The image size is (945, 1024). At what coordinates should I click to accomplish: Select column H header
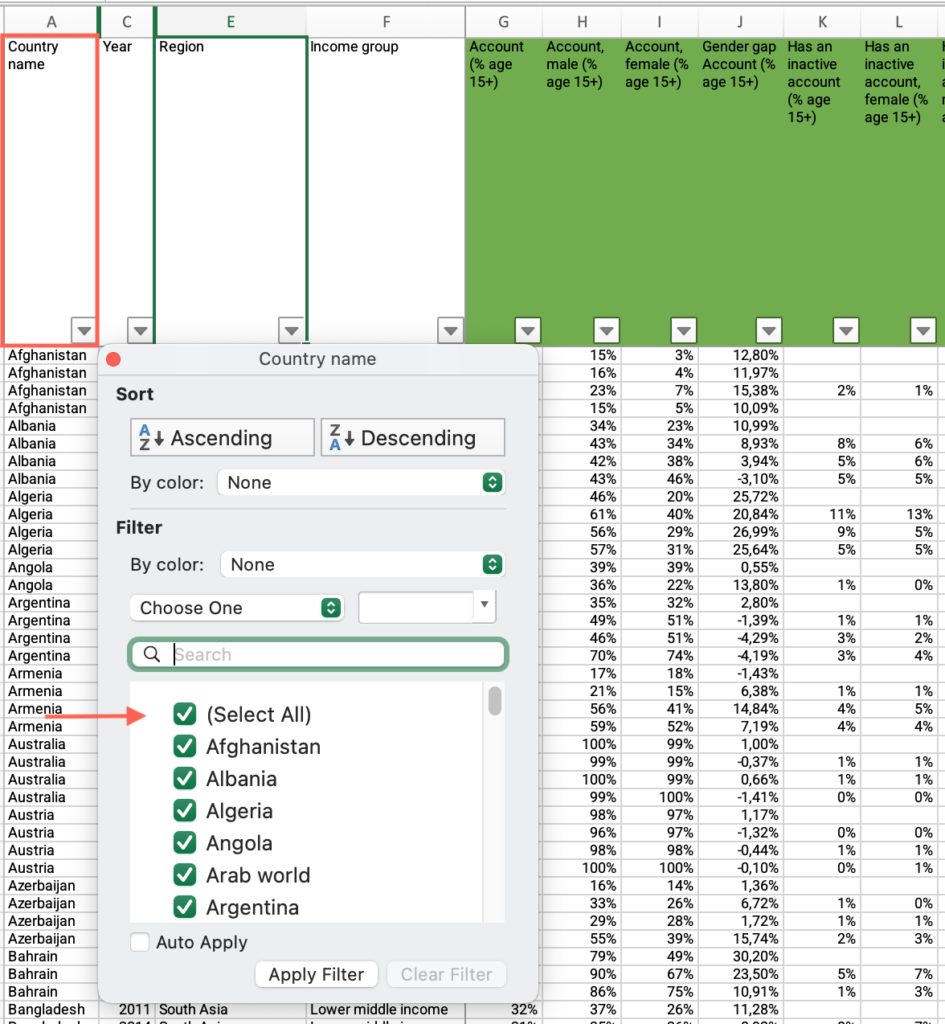click(581, 22)
